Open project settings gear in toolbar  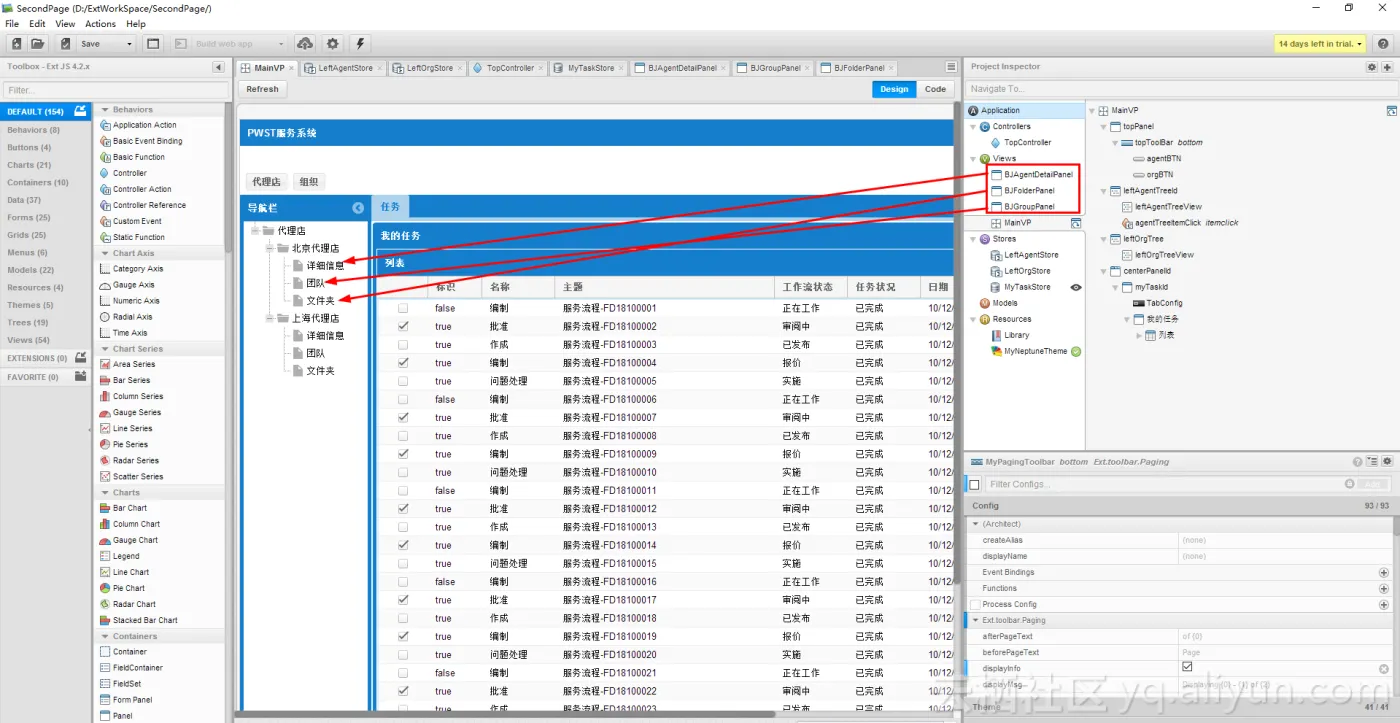click(333, 44)
